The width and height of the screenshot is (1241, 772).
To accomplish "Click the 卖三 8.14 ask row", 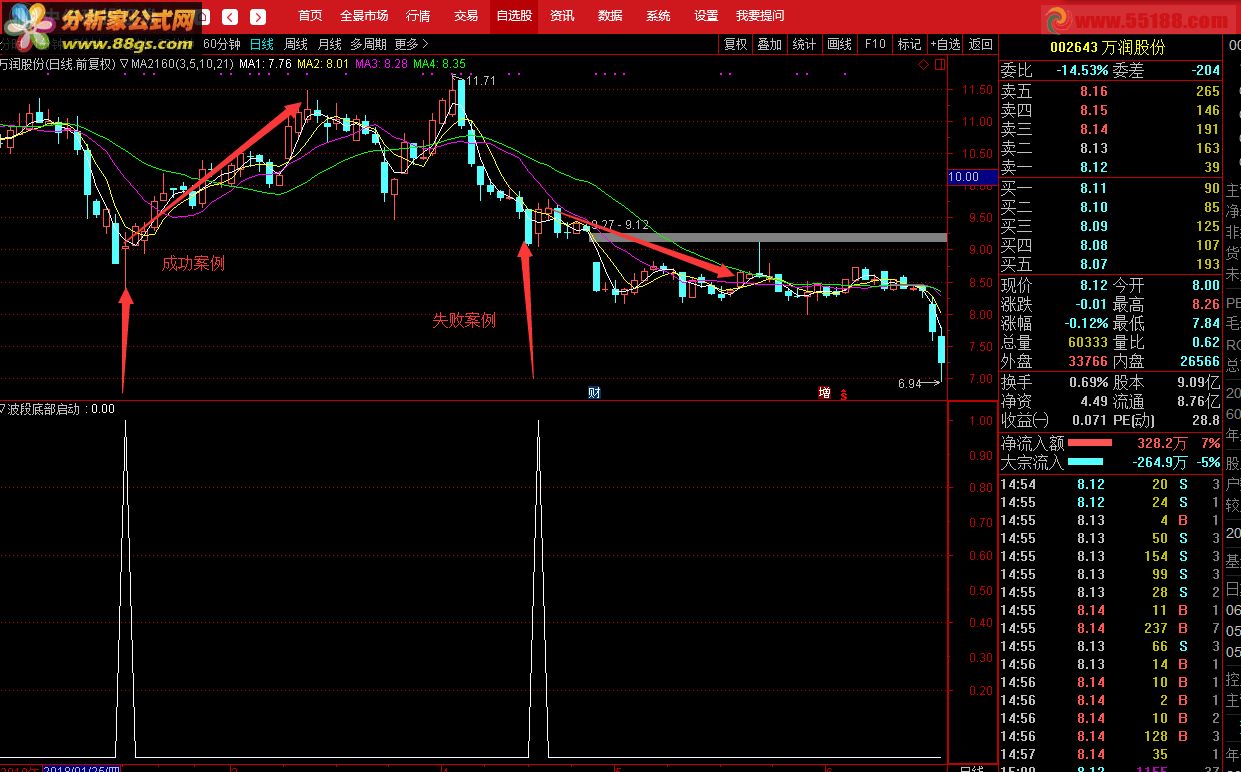I will [x=1110, y=129].
